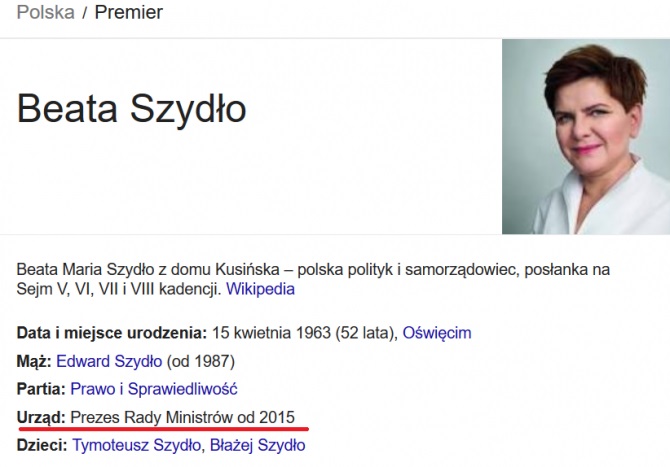Image resolution: width=670 pixels, height=467 pixels.
Task: Follow the Oświęcim birthplace link
Action: click(437, 332)
